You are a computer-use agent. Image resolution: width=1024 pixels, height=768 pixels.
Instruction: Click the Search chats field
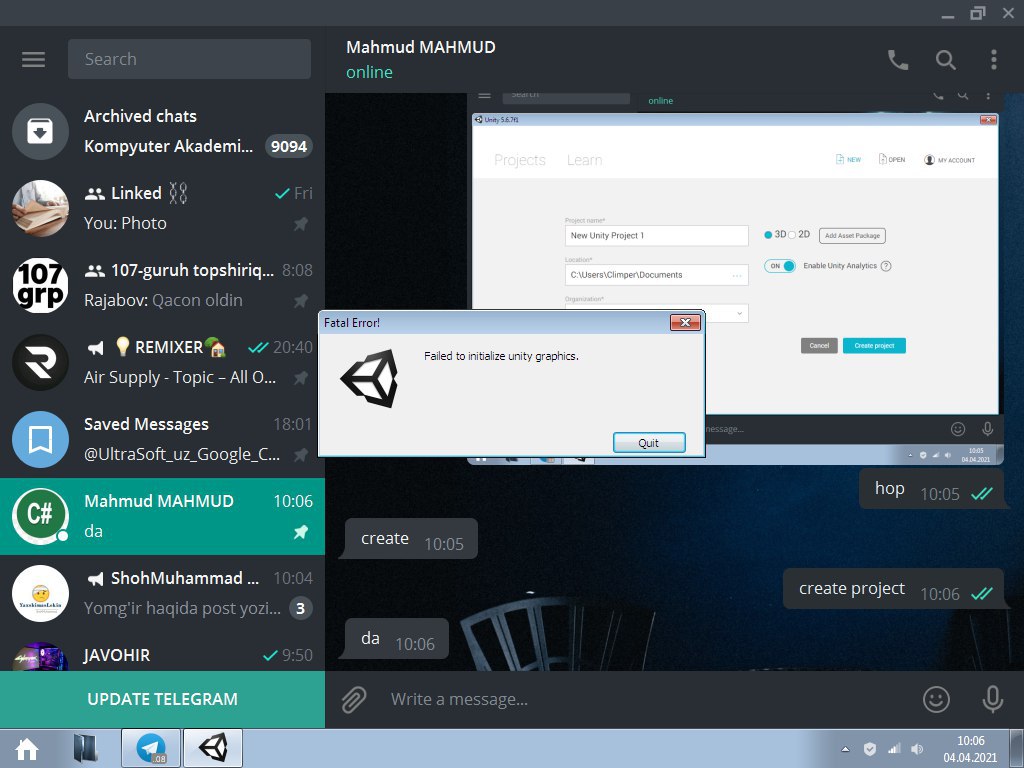189,59
